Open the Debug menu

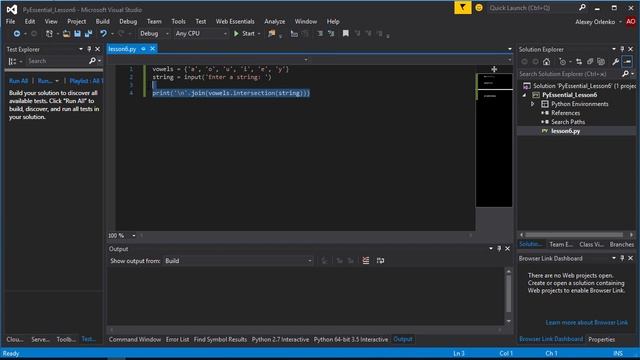(128, 21)
